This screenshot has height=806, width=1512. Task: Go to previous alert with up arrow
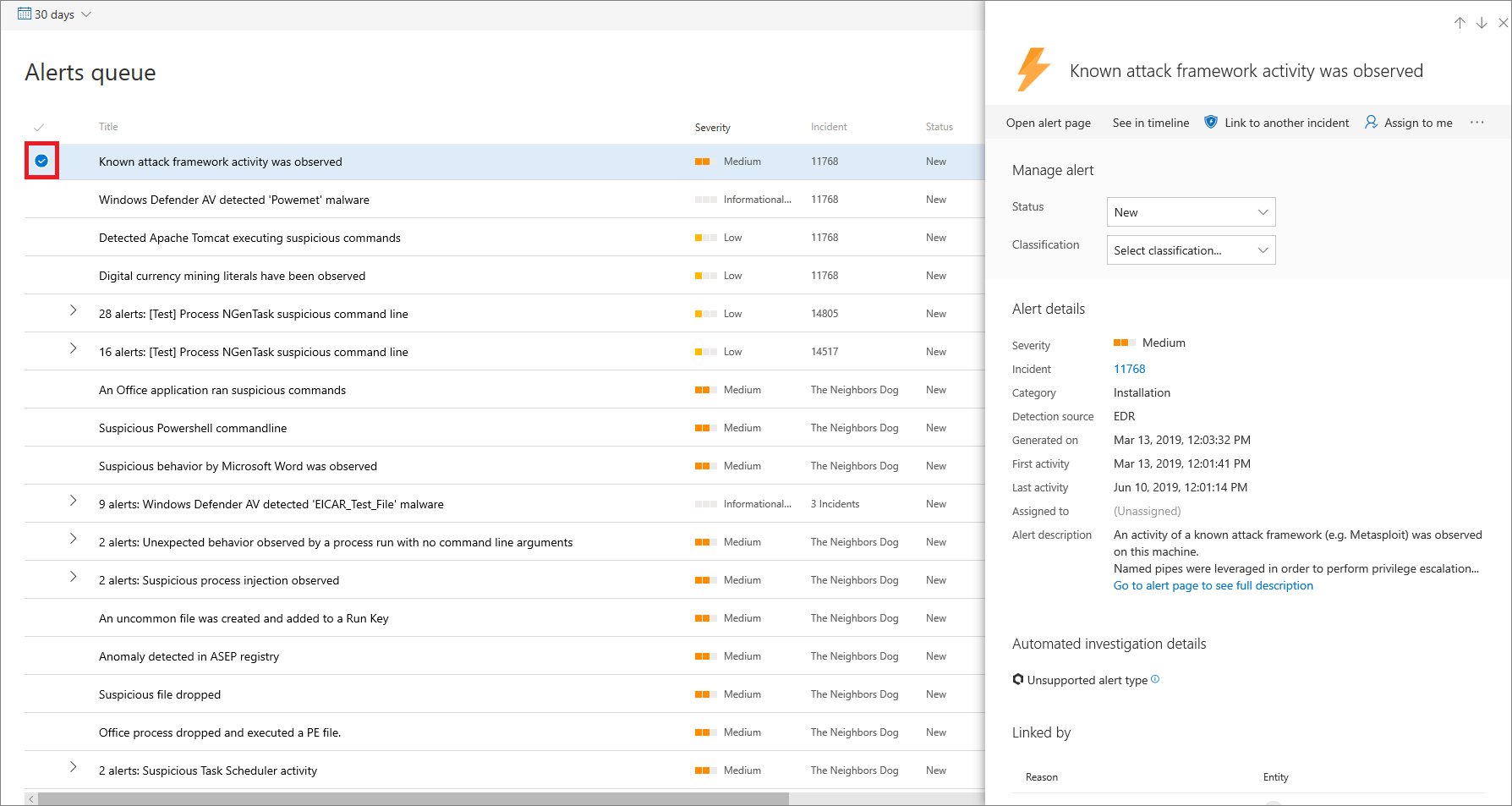pyautogui.click(x=1460, y=23)
